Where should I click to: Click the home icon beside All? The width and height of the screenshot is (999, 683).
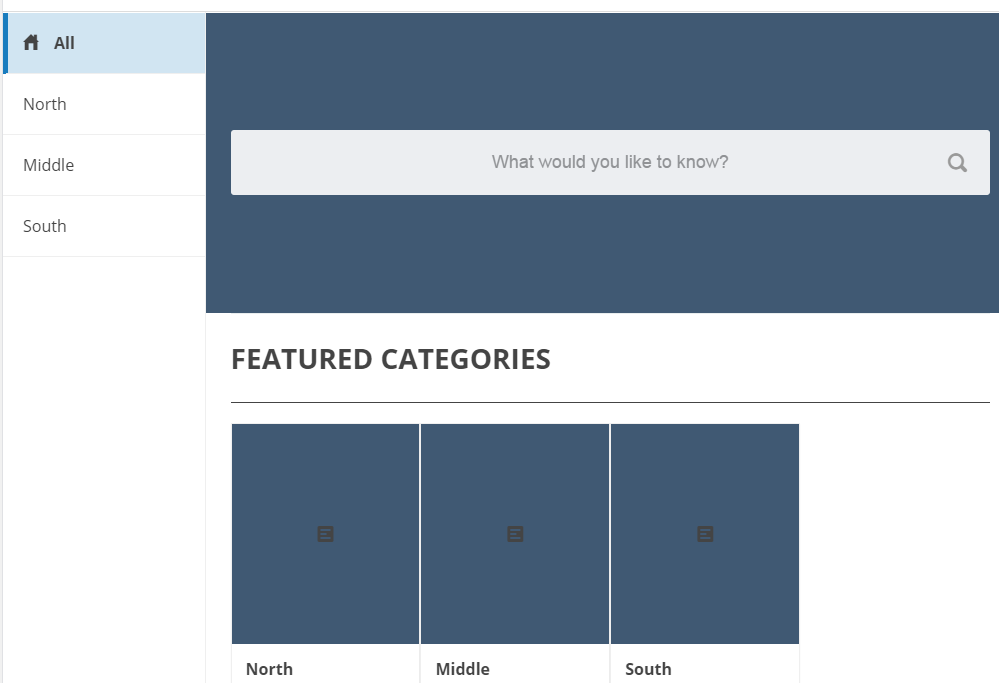[32, 43]
